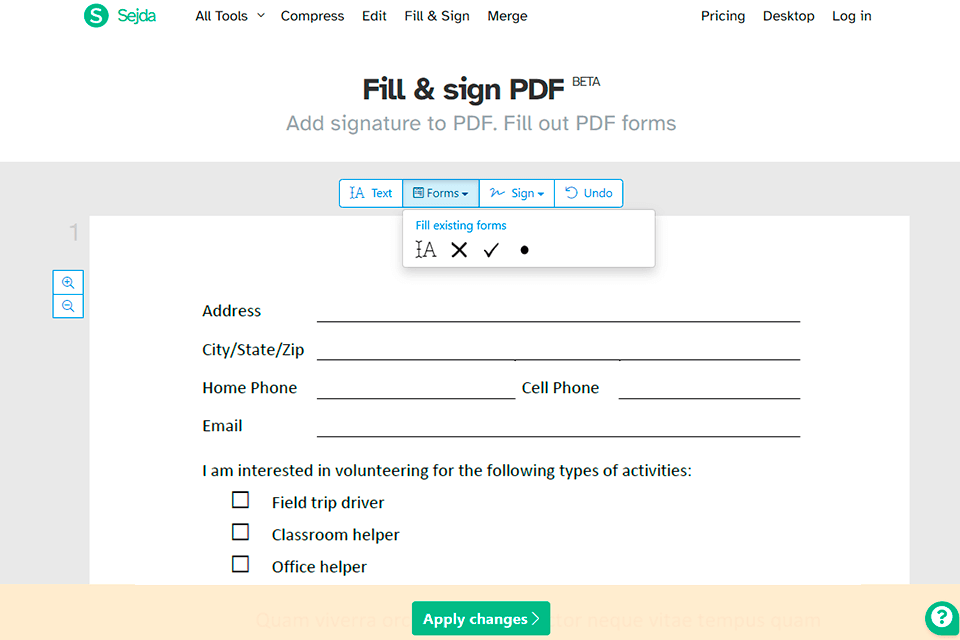Zoom in using the magnifier plus icon
Screen dimensions: 960x640
pos(67,282)
